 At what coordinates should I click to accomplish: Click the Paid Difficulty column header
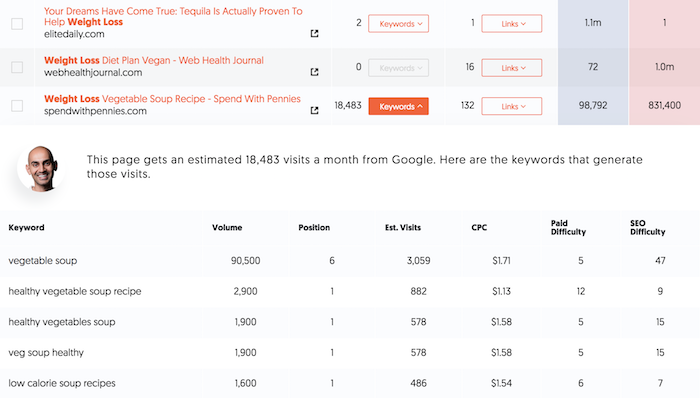tap(568, 228)
